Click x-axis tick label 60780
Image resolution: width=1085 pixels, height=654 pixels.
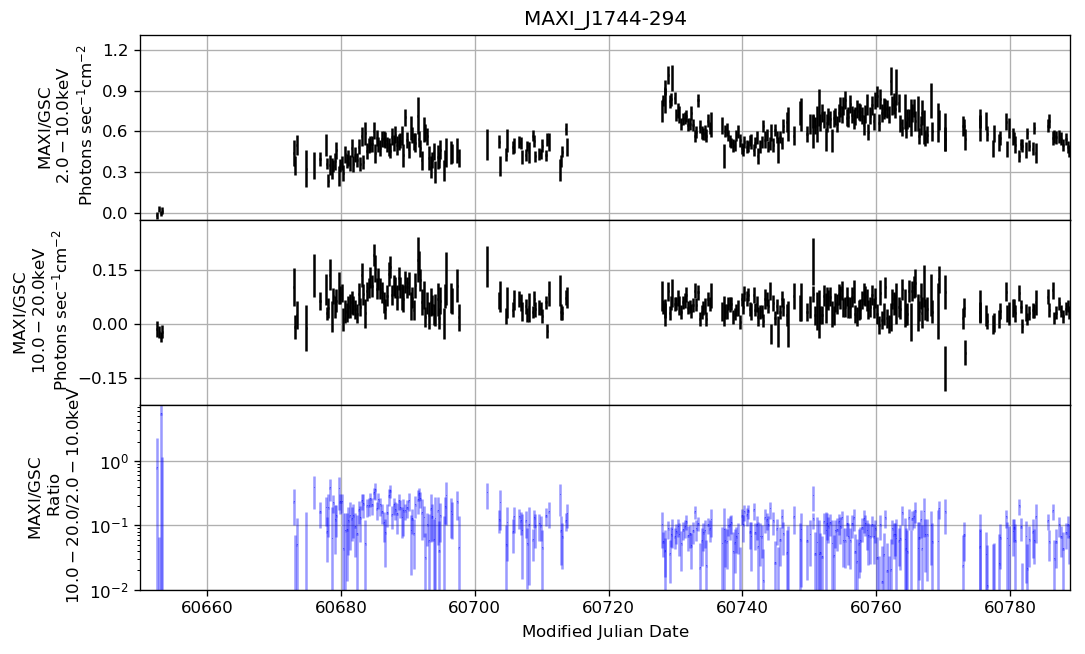pyautogui.click(x=1010, y=608)
